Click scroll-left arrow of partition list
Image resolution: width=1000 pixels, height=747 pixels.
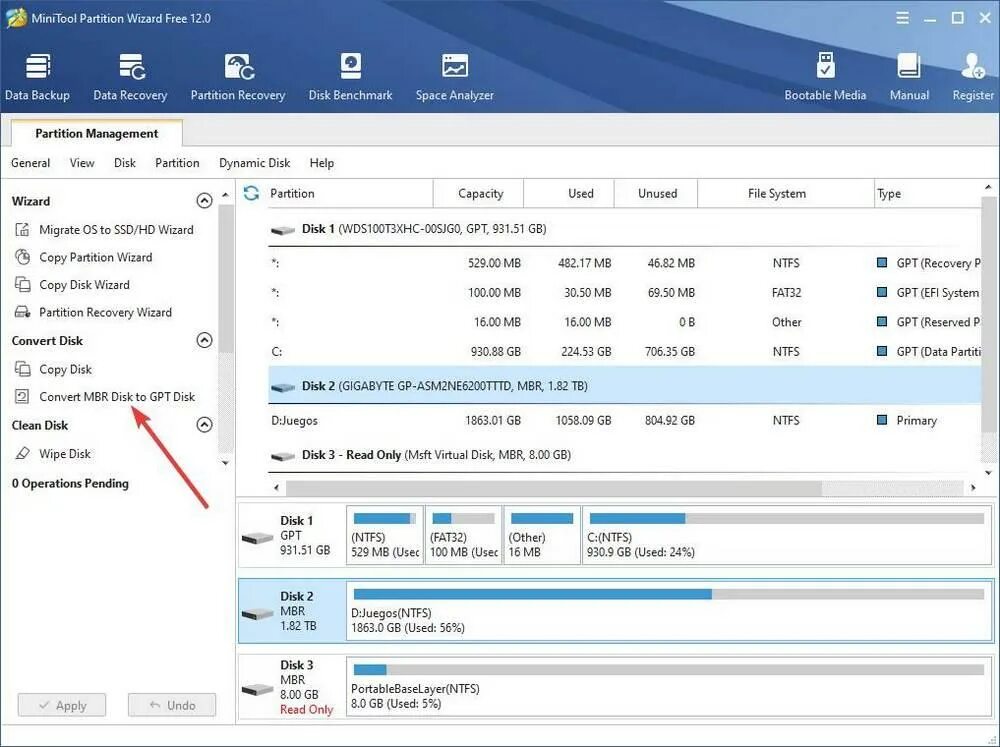[276, 488]
